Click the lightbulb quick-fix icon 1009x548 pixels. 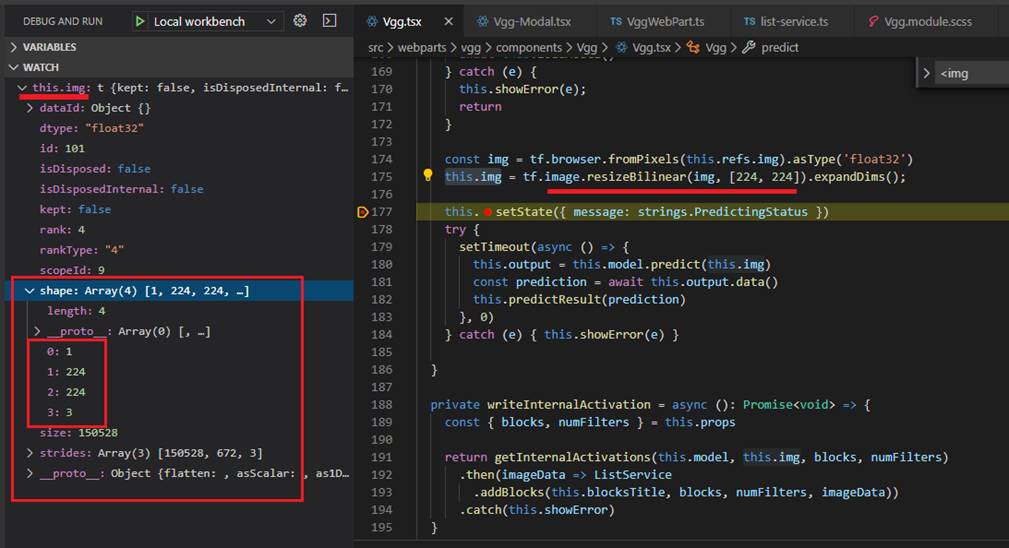pyautogui.click(x=427, y=174)
